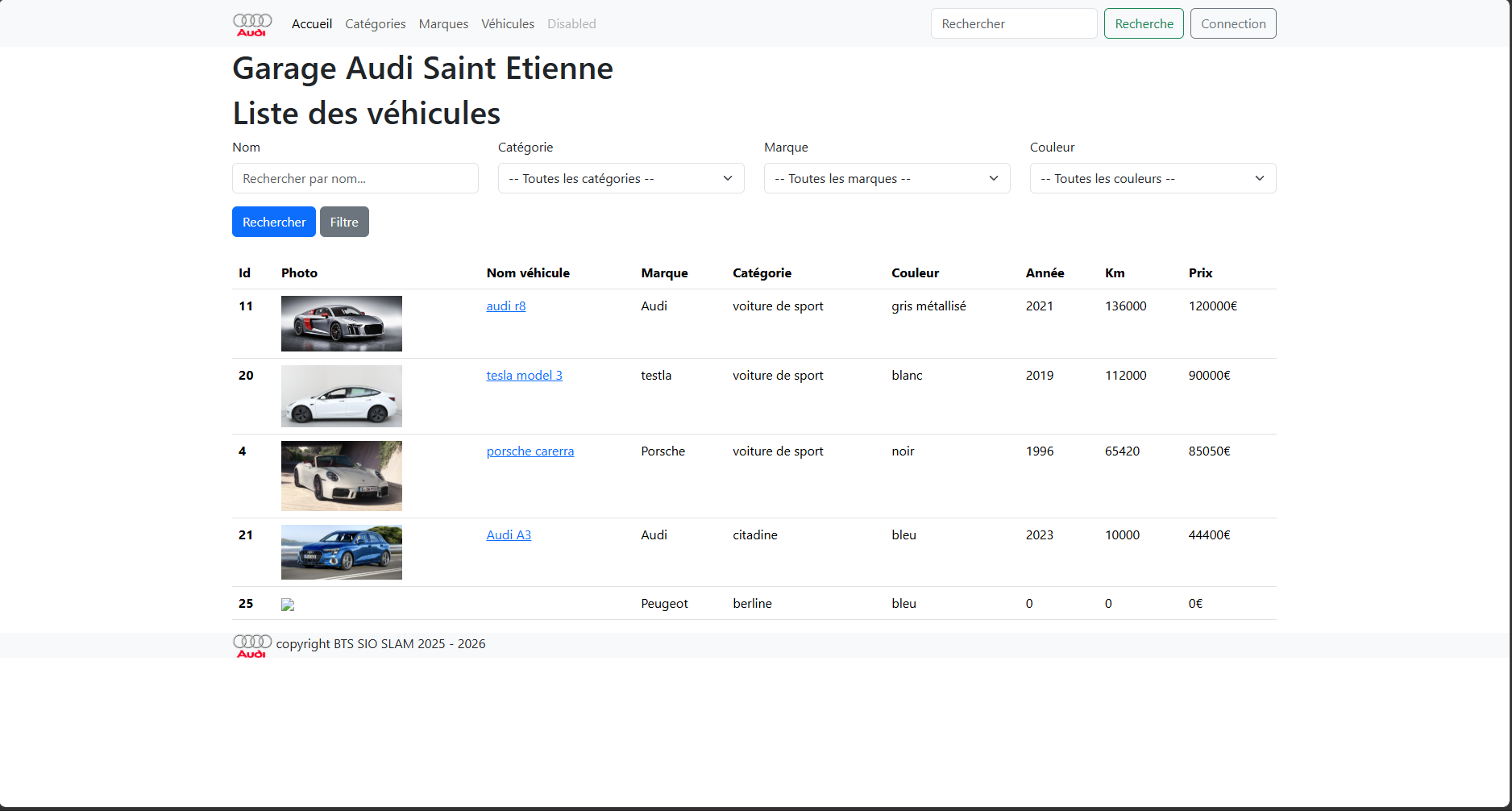Click the Prix column header
The image size is (1512, 811).
(x=1200, y=273)
